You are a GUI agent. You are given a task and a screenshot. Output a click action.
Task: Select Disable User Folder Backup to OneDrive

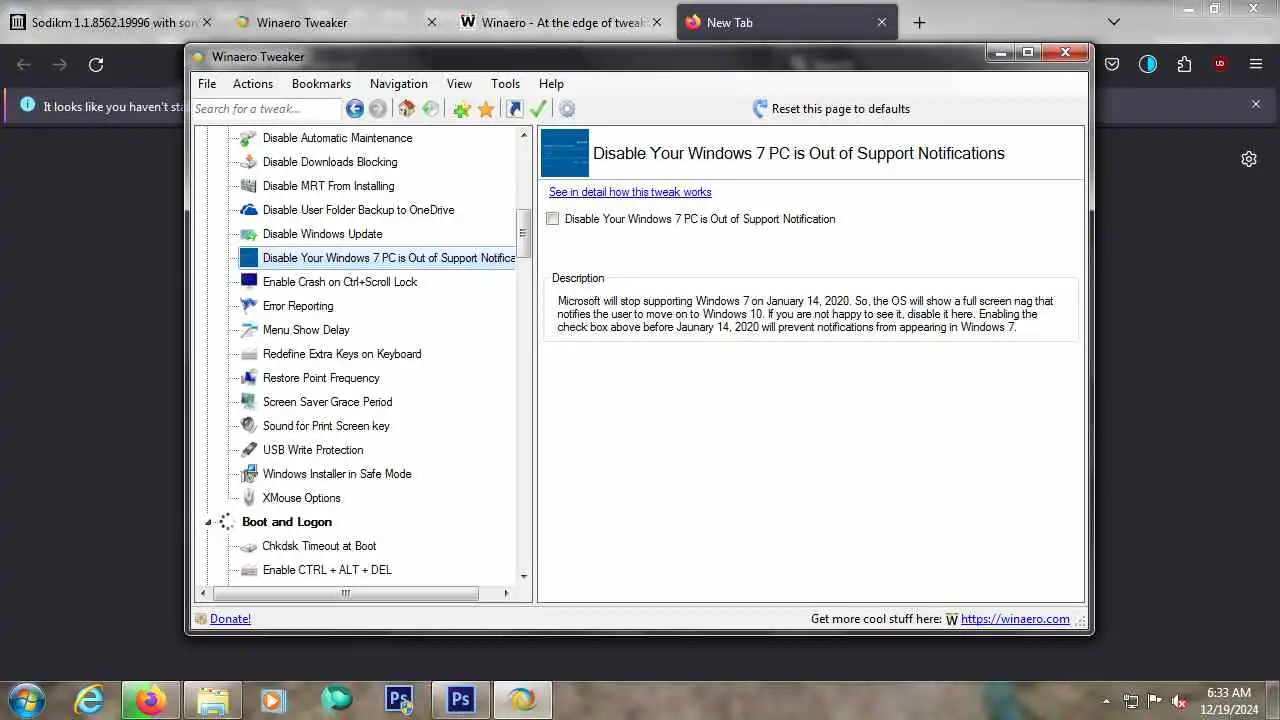[x=358, y=210]
